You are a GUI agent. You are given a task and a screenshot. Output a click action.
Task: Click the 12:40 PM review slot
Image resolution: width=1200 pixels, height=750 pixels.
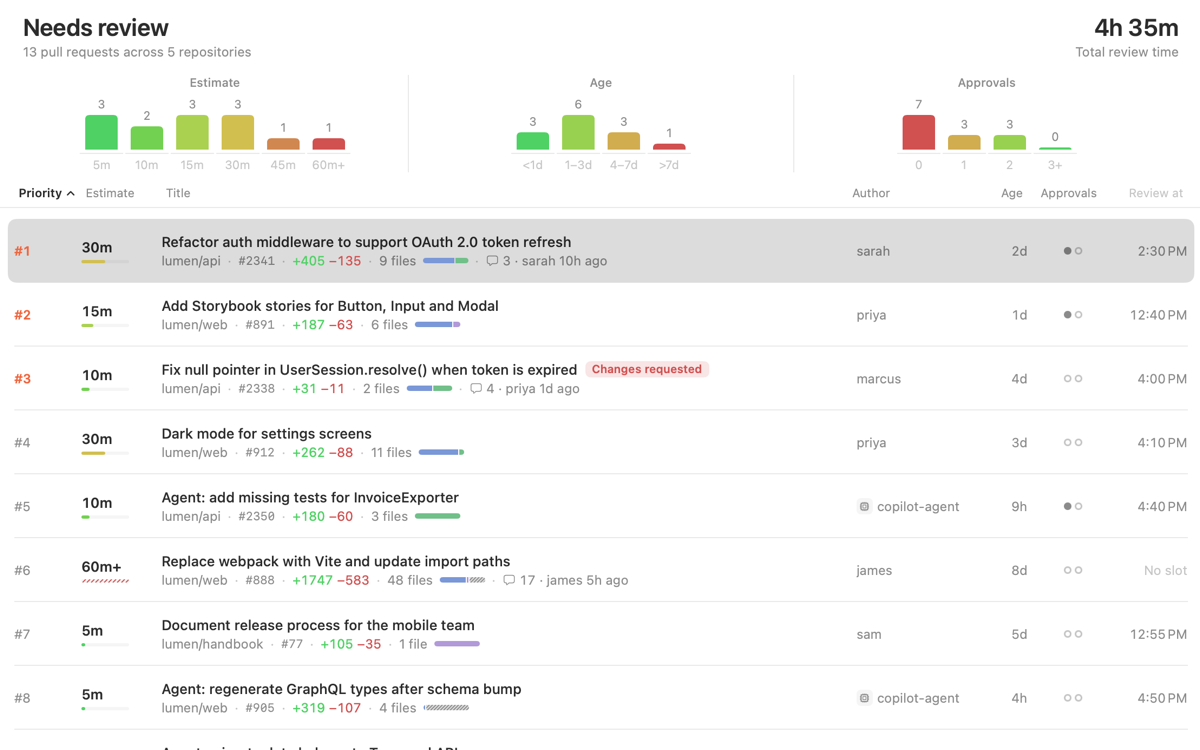point(1158,315)
